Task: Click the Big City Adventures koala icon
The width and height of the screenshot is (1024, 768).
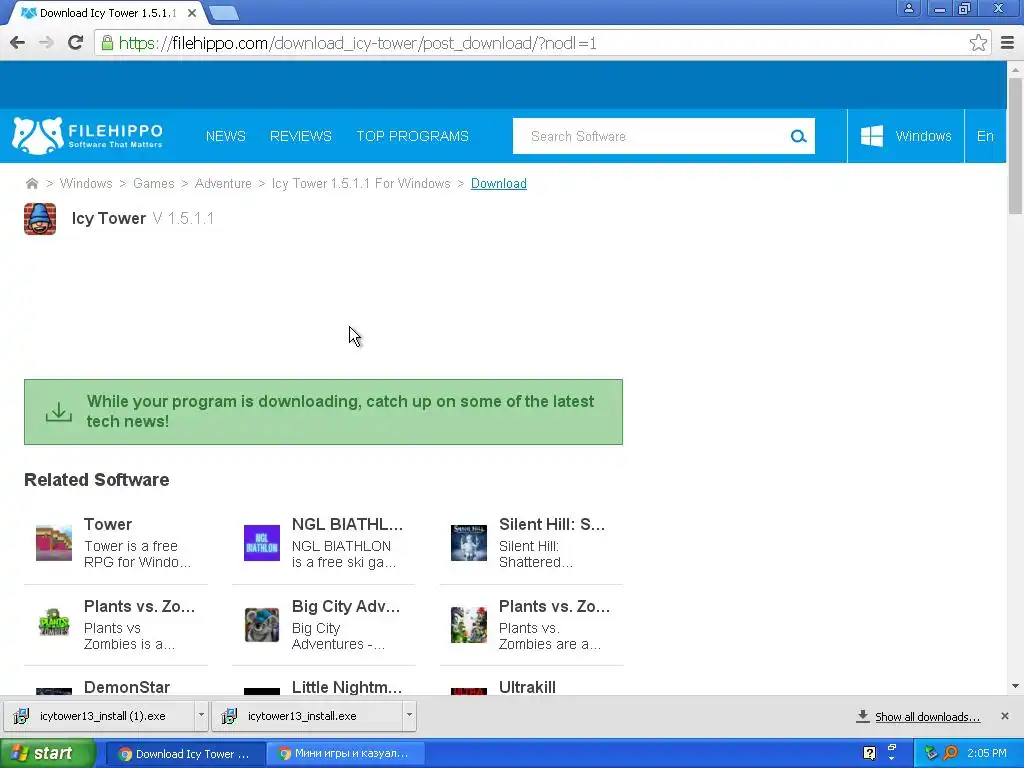Action: [262, 625]
